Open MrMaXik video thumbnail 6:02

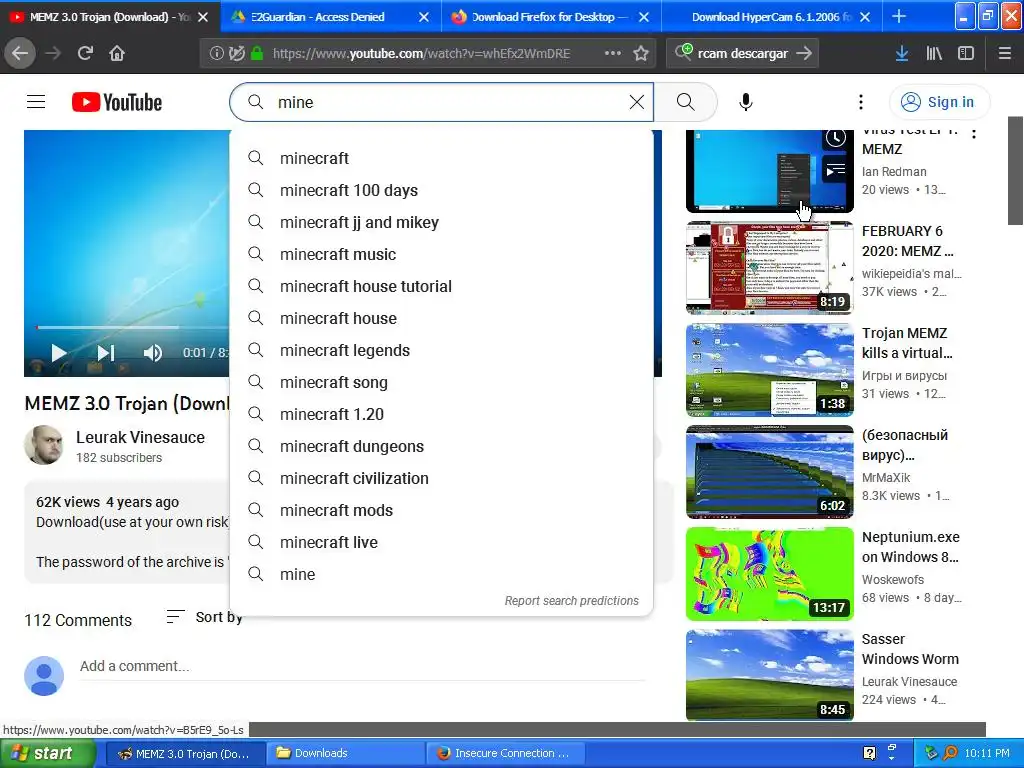[x=769, y=472]
